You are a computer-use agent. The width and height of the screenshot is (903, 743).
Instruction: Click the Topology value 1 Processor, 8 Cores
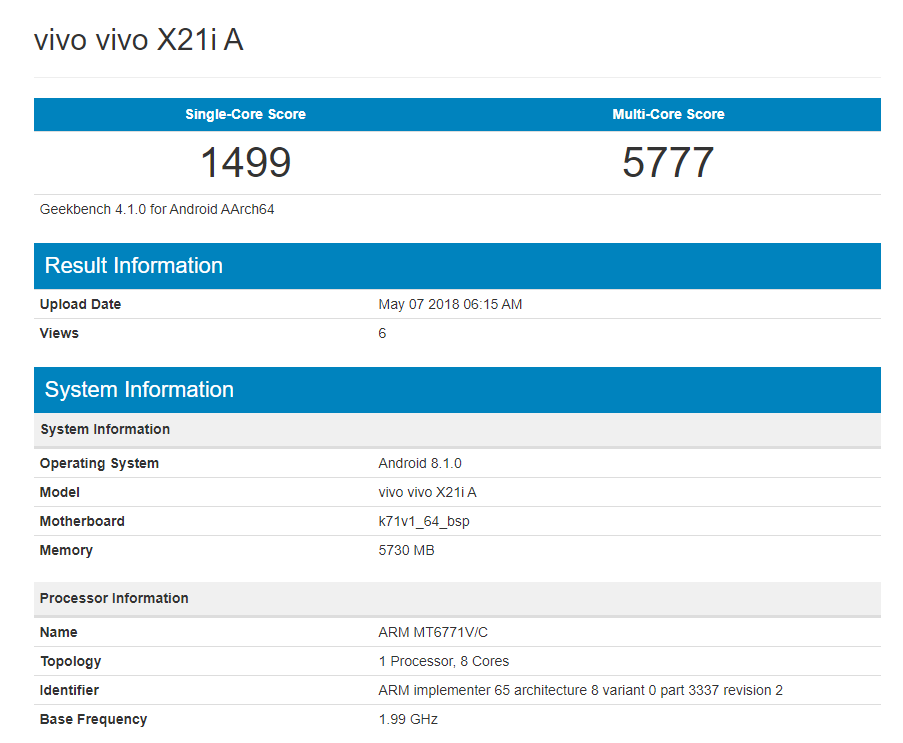(x=444, y=661)
